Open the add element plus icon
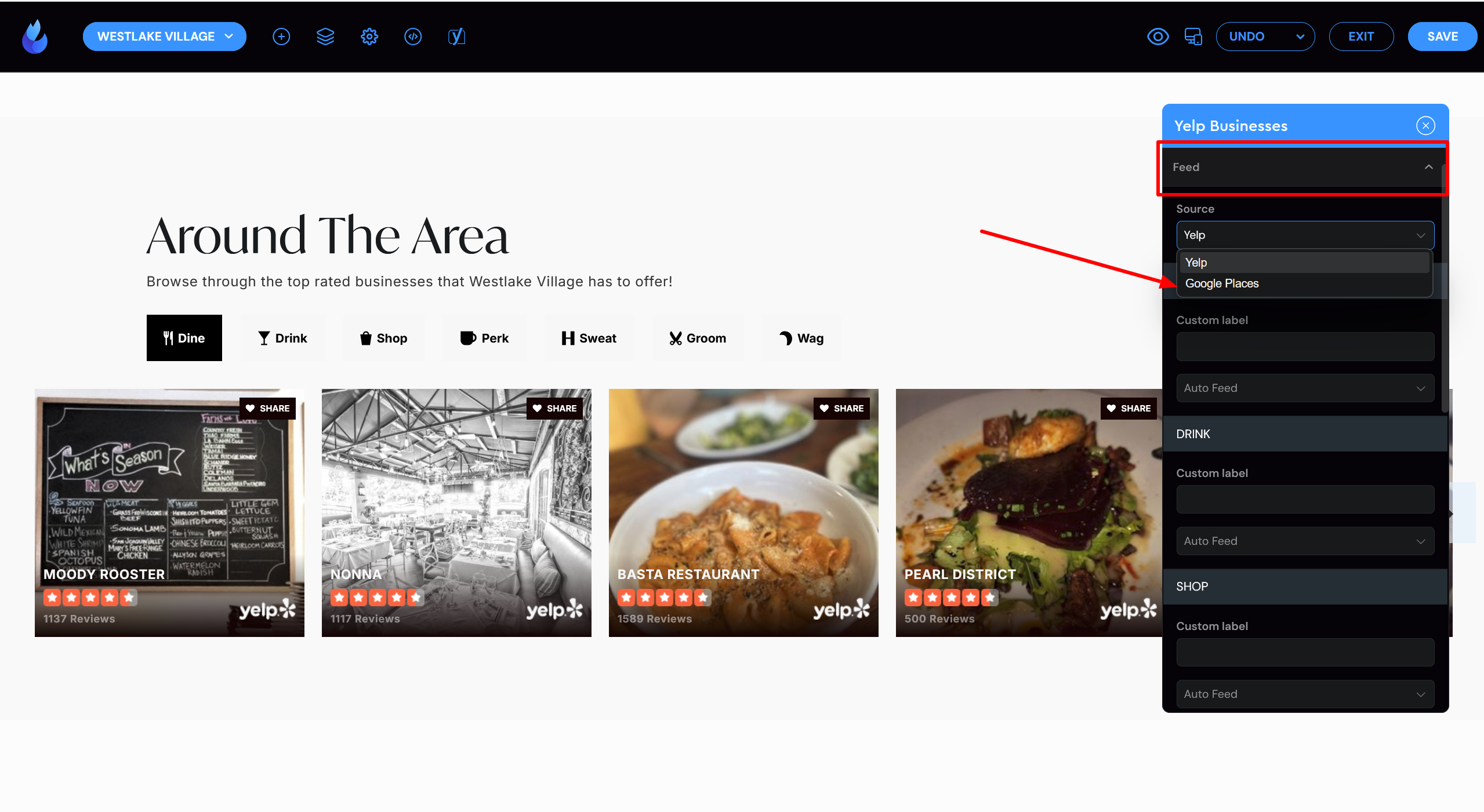The width and height of the screenshot is (1484, 812). click(x=281, y=37)
